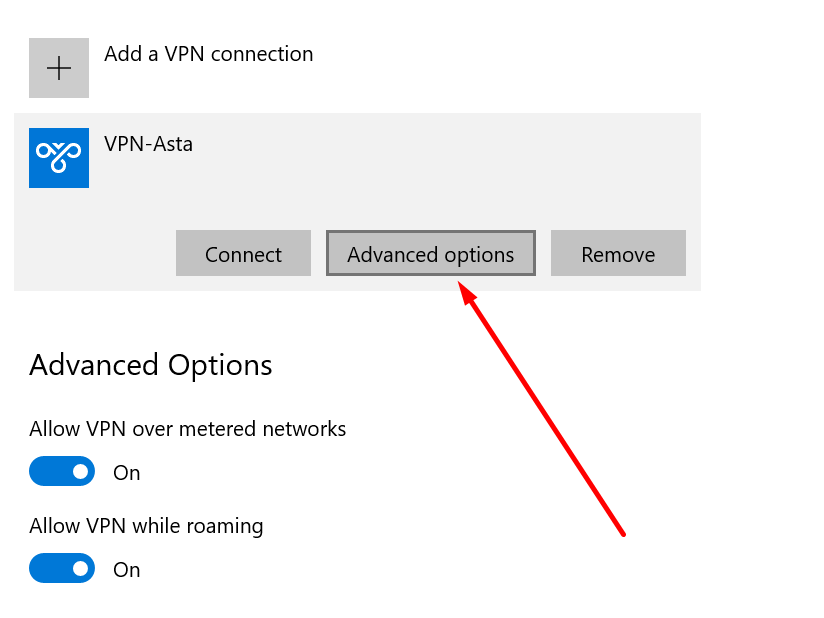Connect to the VPN-Asta connection

point(243,254)
